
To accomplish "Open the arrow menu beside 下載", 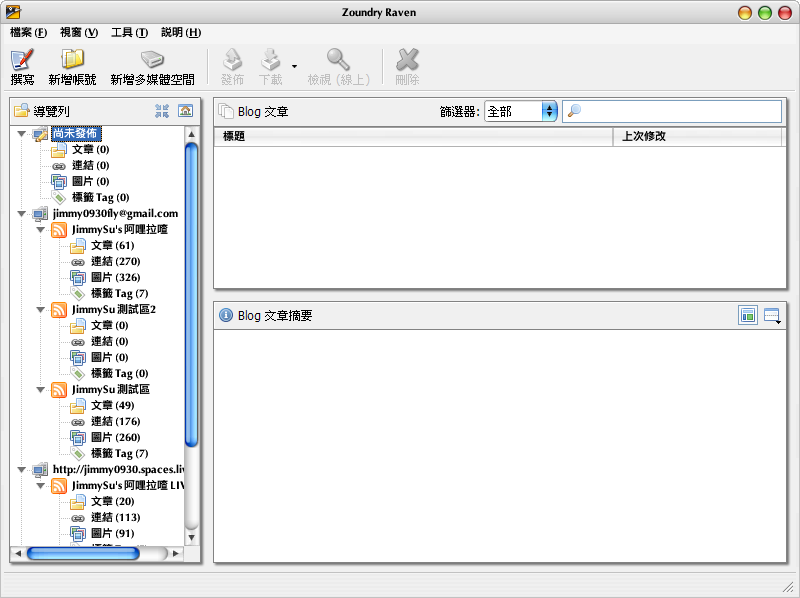I will tap(294, 66).
